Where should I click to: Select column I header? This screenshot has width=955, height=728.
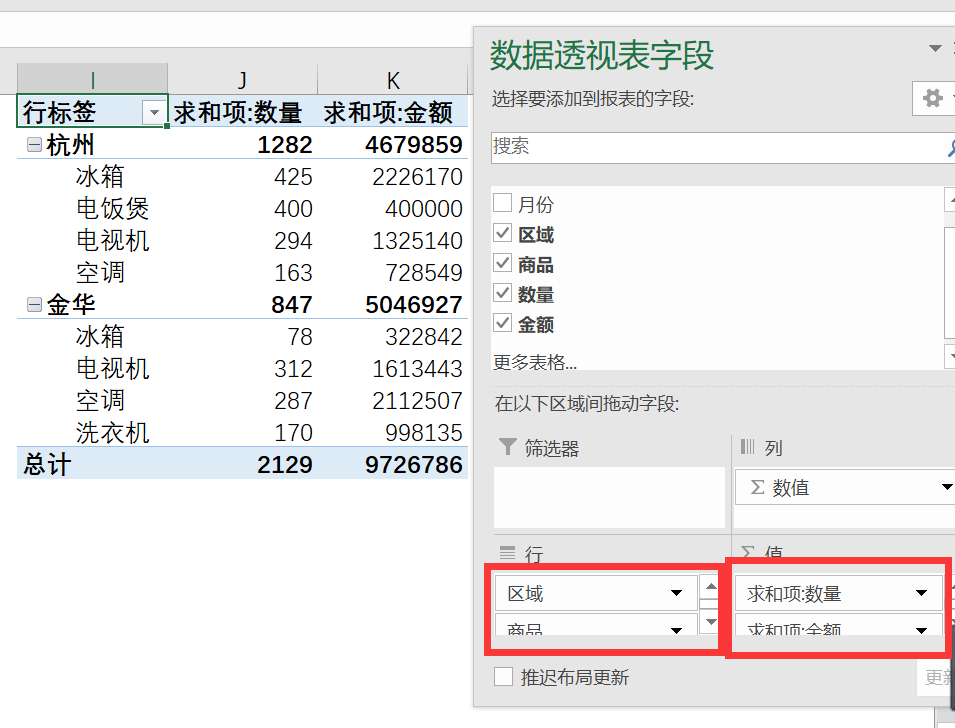click(92, 79)
